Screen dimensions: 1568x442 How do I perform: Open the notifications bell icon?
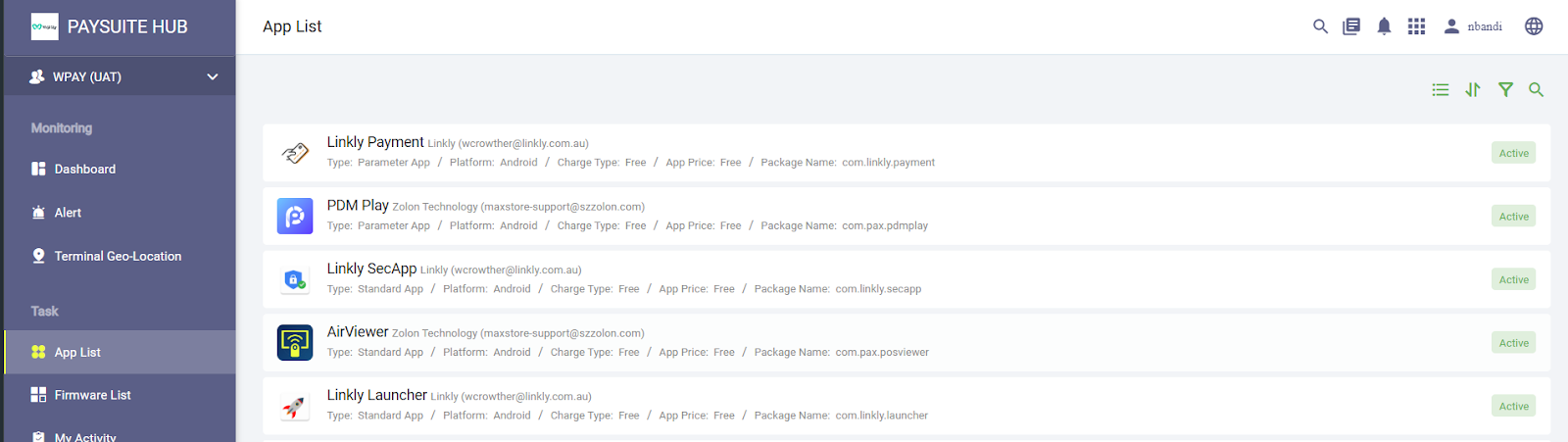pyautogui.click(x=1384, y=26)
